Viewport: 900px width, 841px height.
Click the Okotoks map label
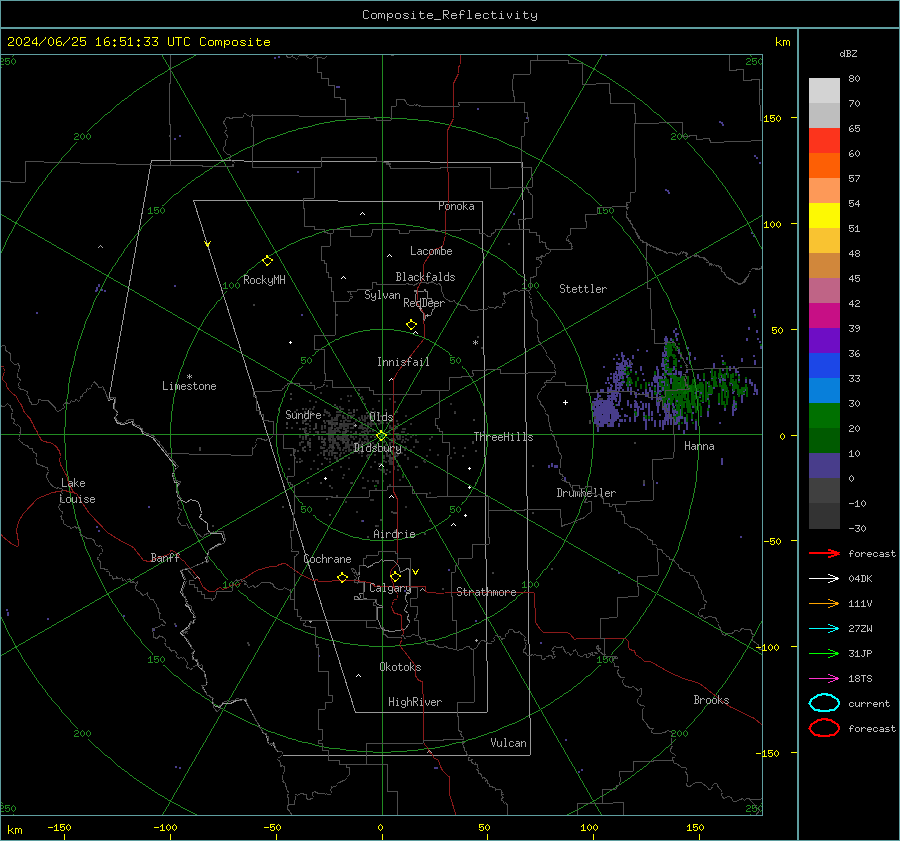coord(400,666)
